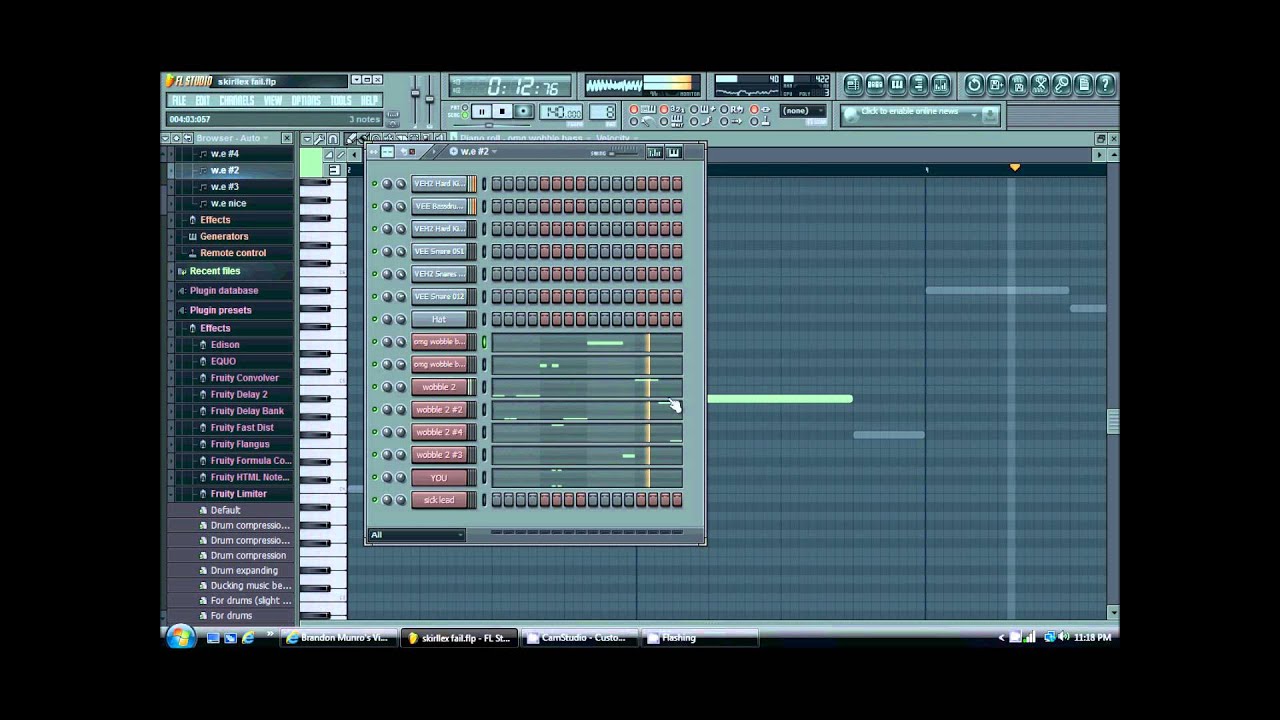This screenshot has height=720, width=1280.
Task: Open the piano roll view icon
Action: tap(897, 84)
